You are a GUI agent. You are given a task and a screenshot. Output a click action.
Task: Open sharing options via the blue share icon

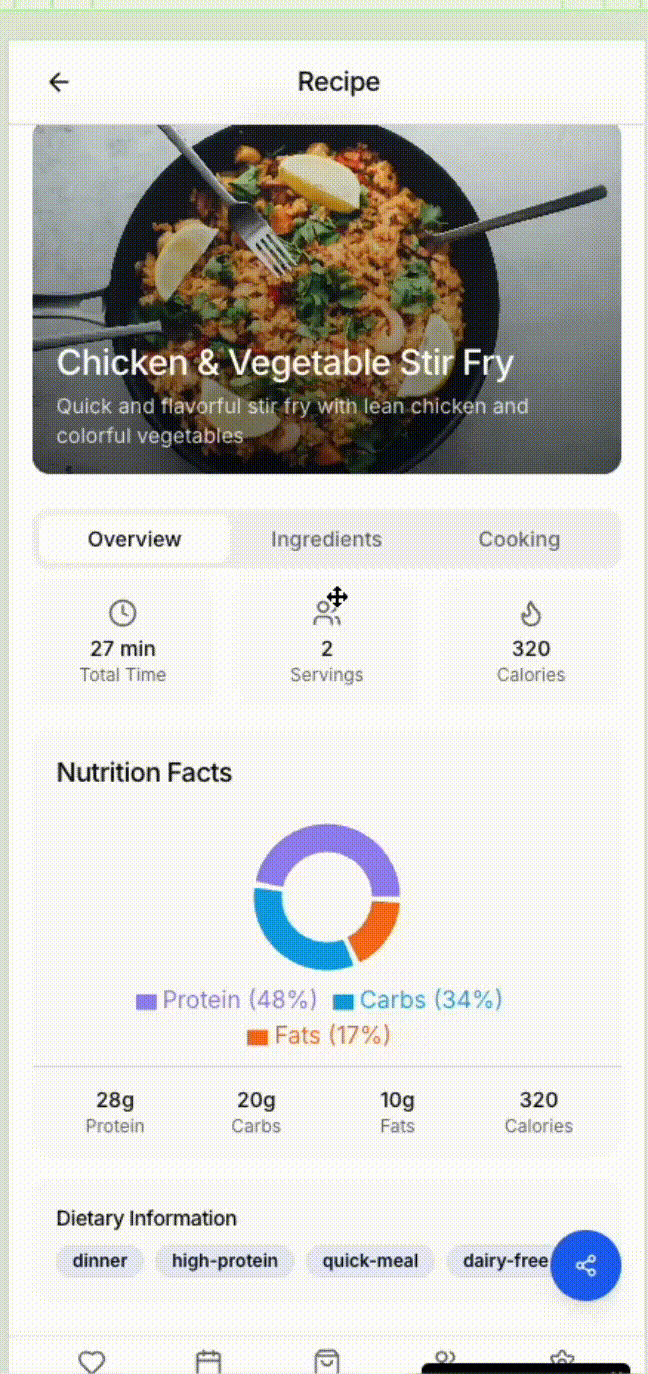tap(586, 1266)
